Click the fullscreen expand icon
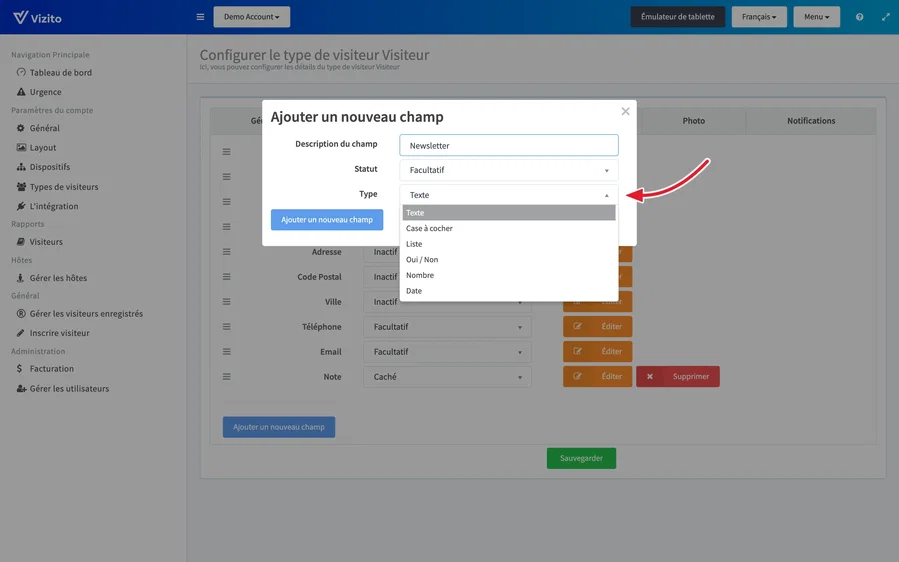This screenshot has width=899, height=562. [886, 17]
